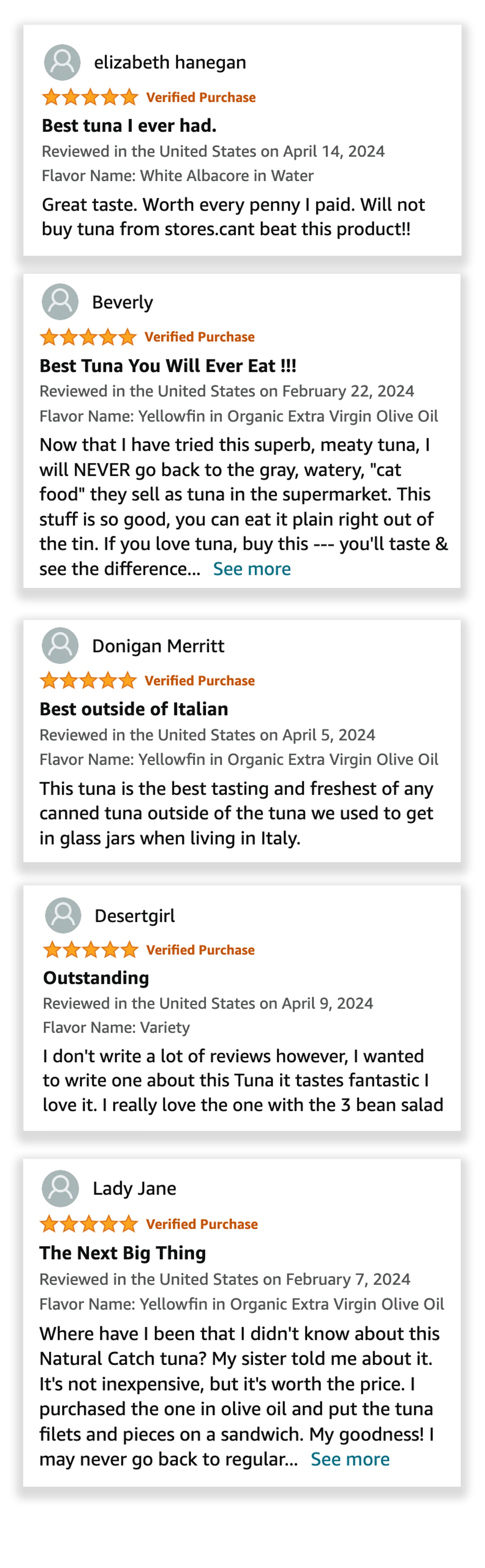The image size is (485, 1568).
Task: Click the reviewer name Donigan Merritt
Action: (x=158, y=646)
